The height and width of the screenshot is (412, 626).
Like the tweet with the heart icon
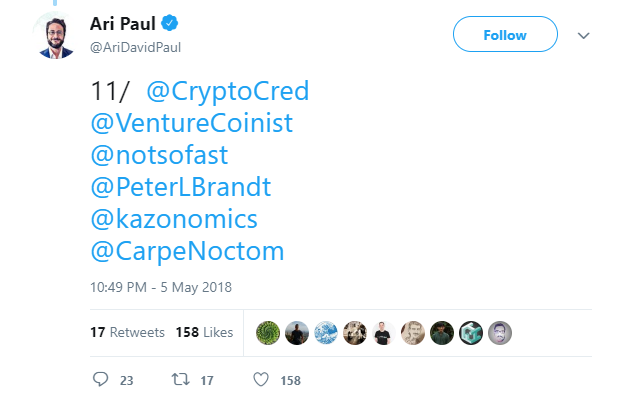(261, 380)
